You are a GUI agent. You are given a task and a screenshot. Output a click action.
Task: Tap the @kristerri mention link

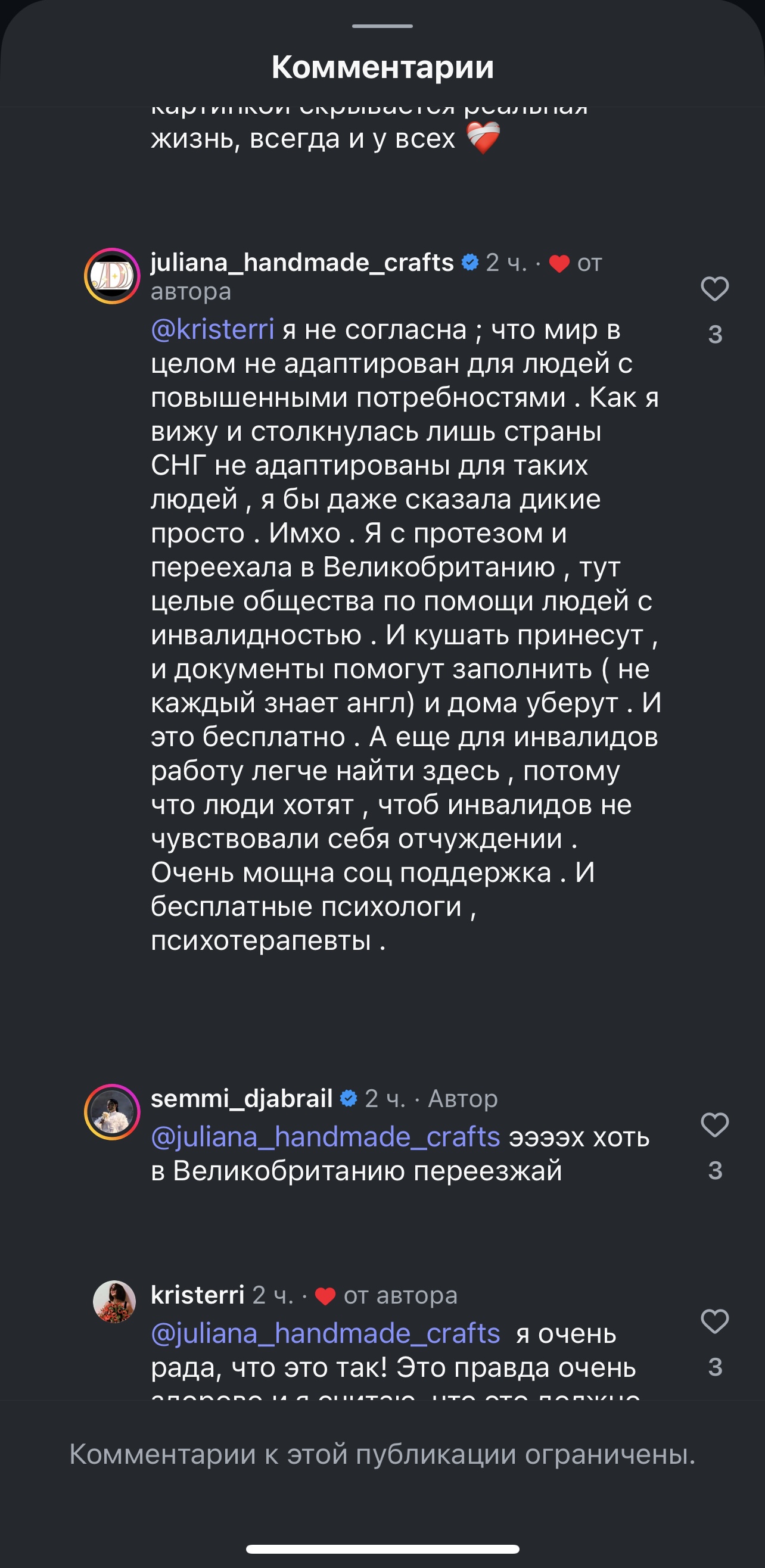coord(213,329)
